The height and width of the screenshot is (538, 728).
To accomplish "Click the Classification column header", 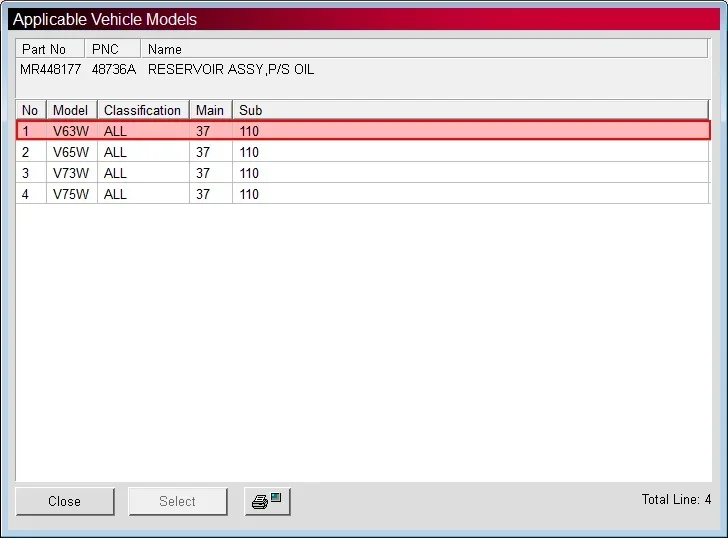I will click(143, 110).
